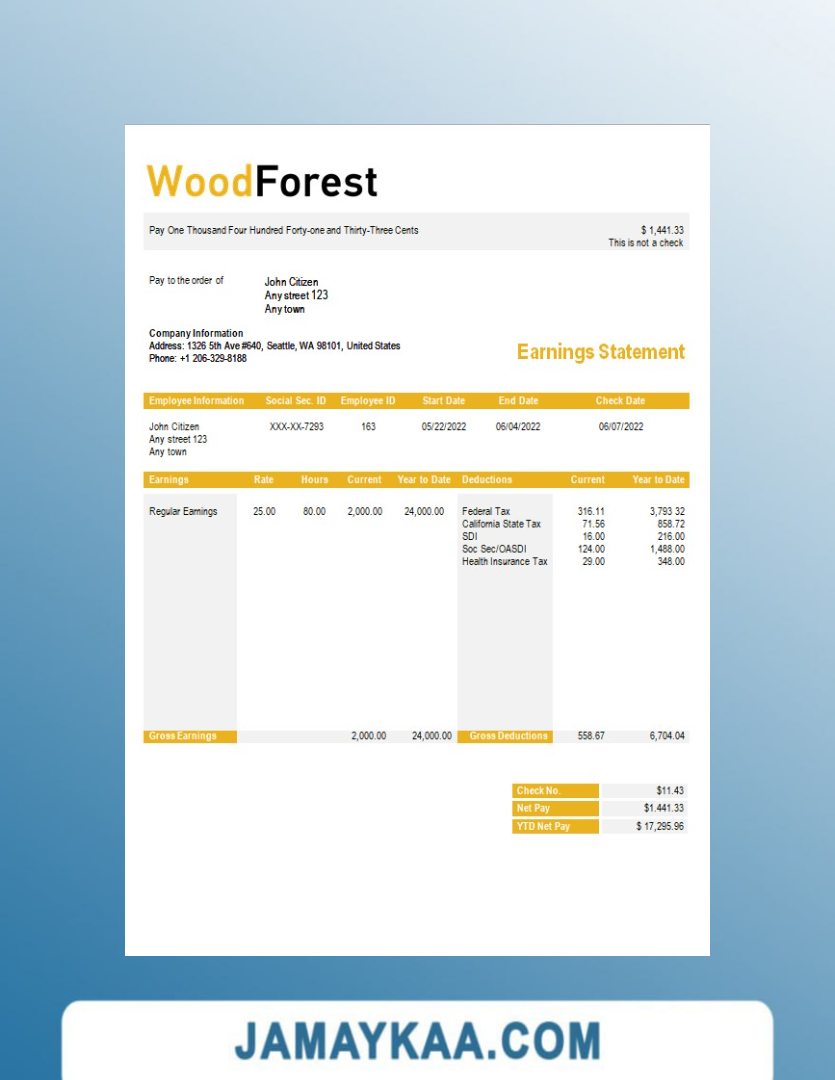Click the company phone number
The image size is (835, 1080).
tap(198, 358)
